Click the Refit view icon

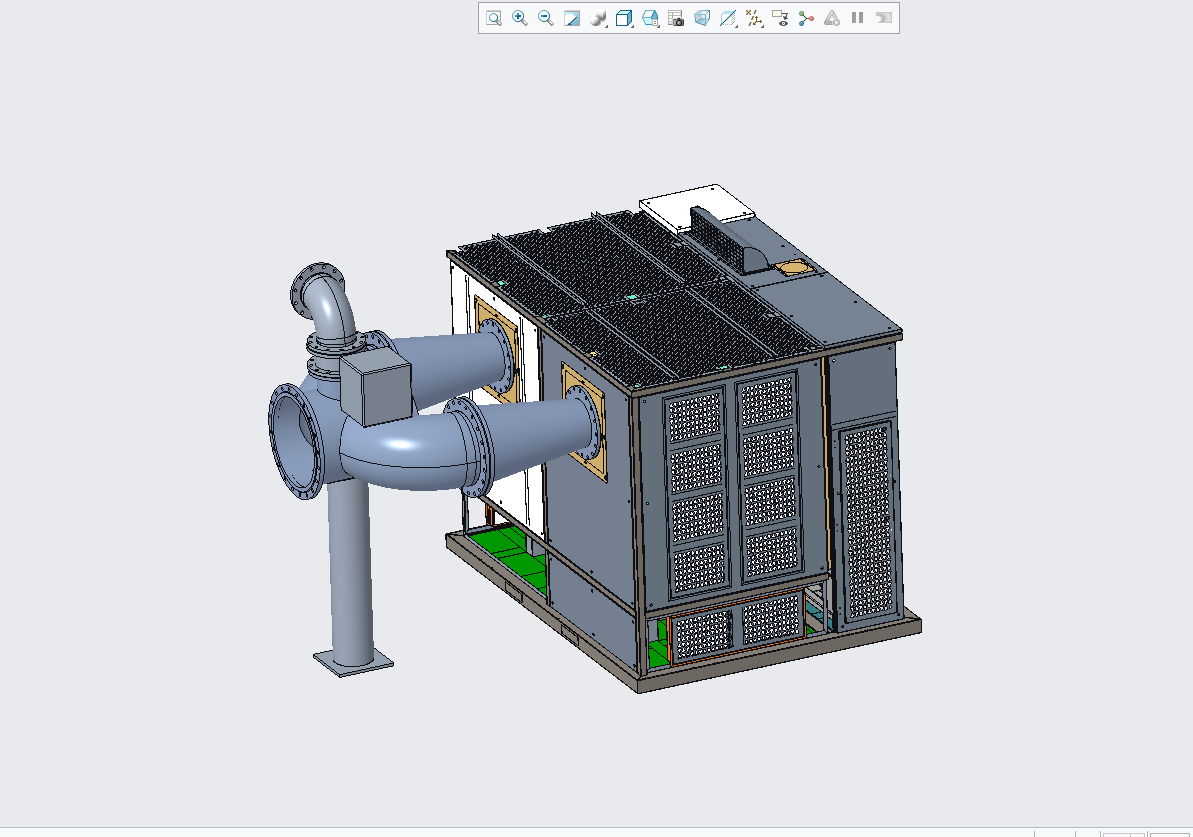[x=494, y=18]
